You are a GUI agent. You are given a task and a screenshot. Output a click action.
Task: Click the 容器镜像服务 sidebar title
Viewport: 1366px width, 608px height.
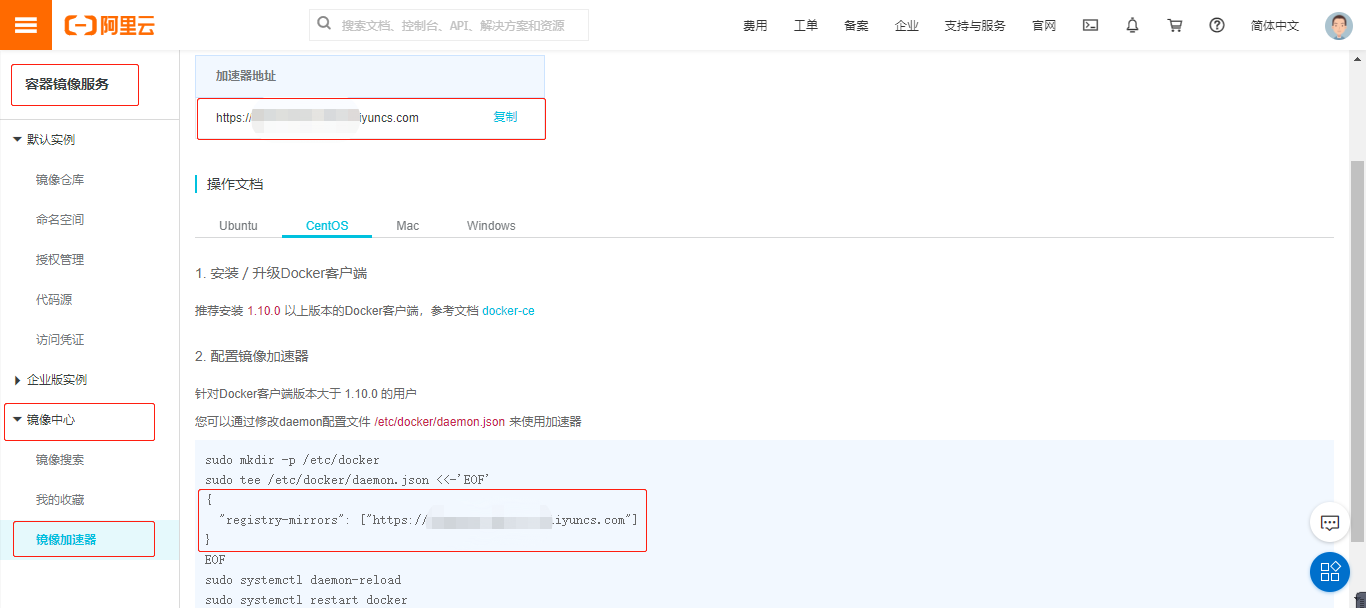(67, 84)
